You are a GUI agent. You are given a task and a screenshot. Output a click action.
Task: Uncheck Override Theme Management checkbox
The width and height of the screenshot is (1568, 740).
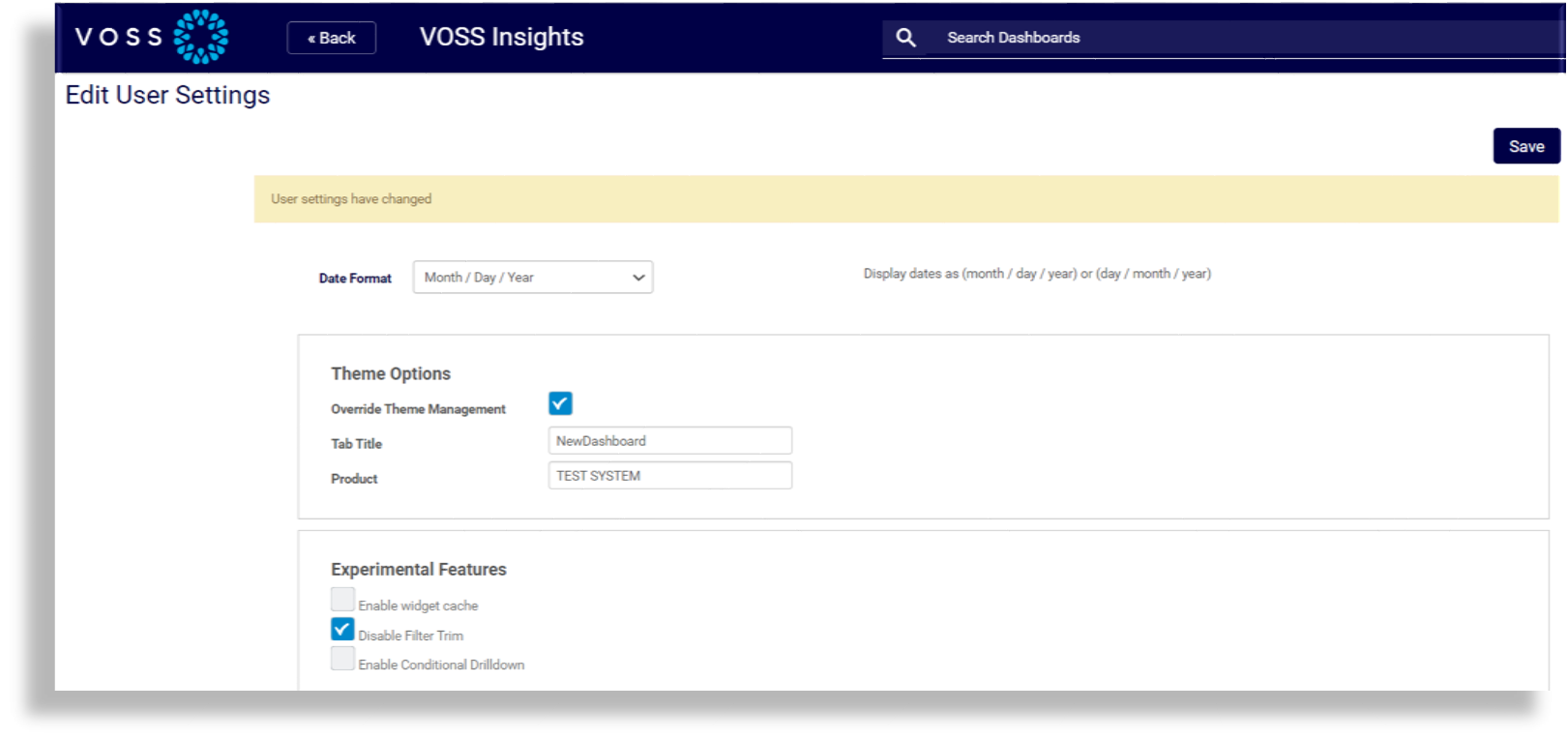click(560, 403)
